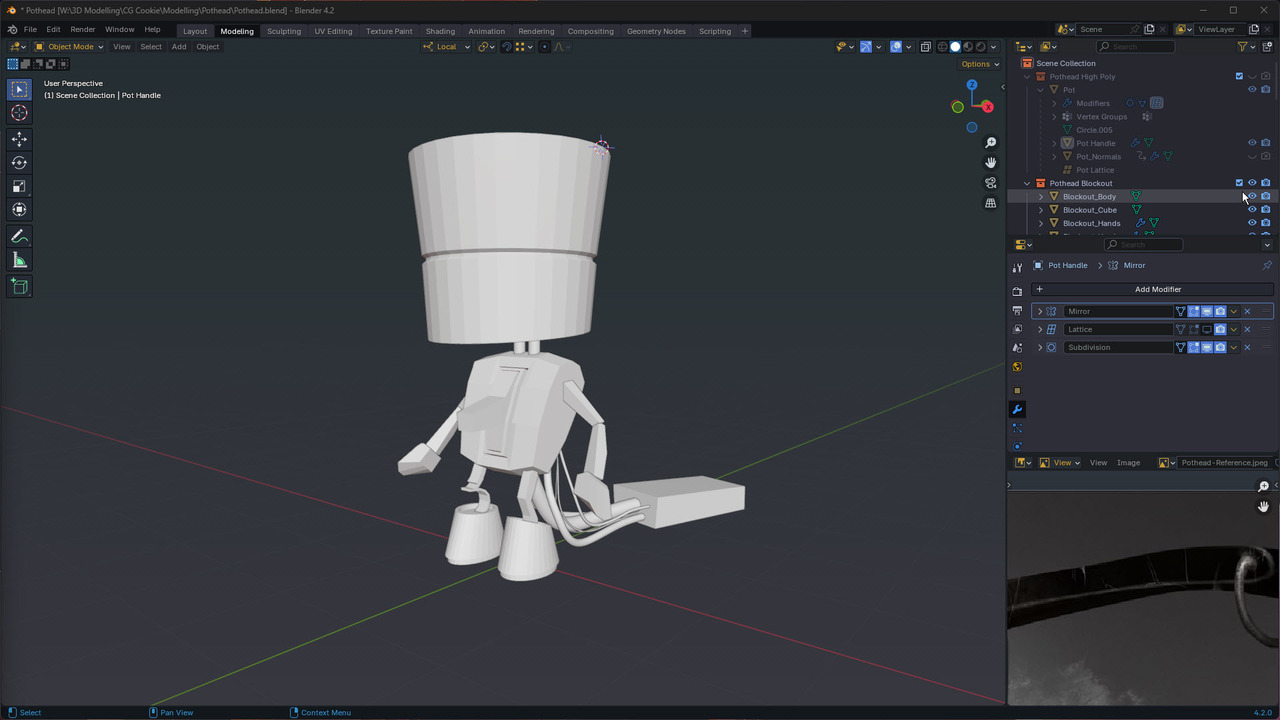
Task: Select the Move tool in the viewport toolbar
Action: coord(19,139)
